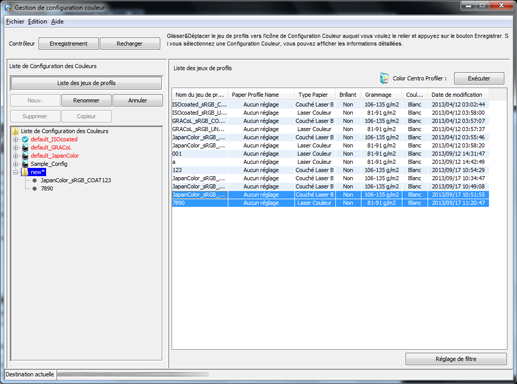Click the application icon in the title bar
The height and width of the screenshot is (384, 517).
[x=8, y=7]
